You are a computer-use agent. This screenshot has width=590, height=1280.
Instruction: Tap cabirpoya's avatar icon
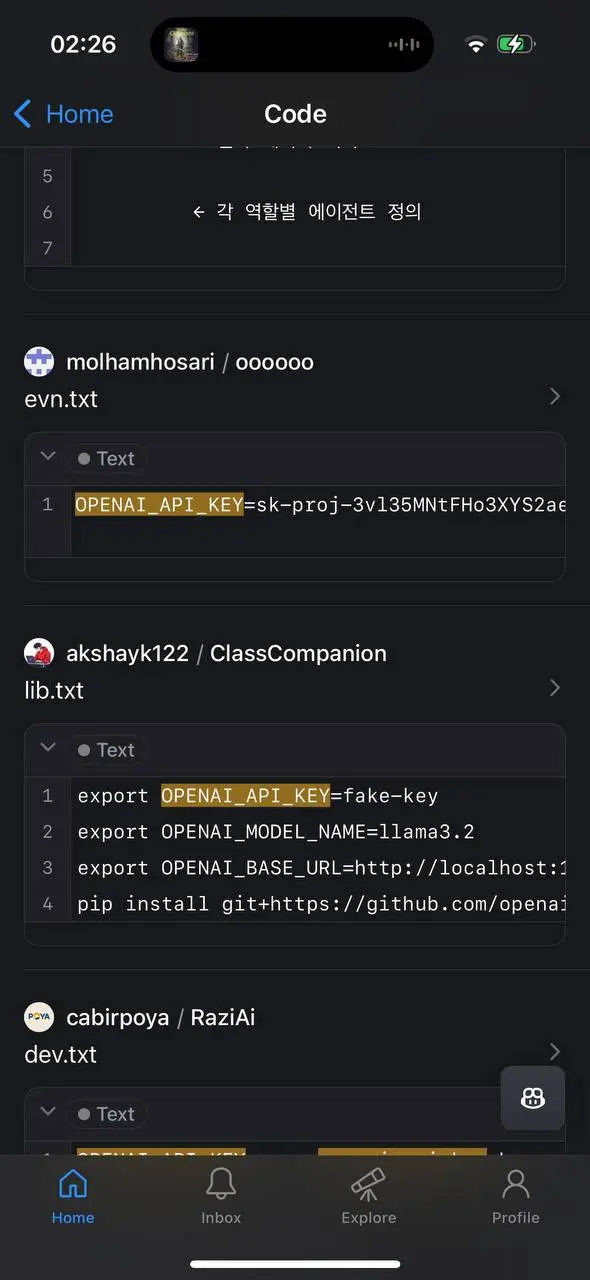[39, 1017]
